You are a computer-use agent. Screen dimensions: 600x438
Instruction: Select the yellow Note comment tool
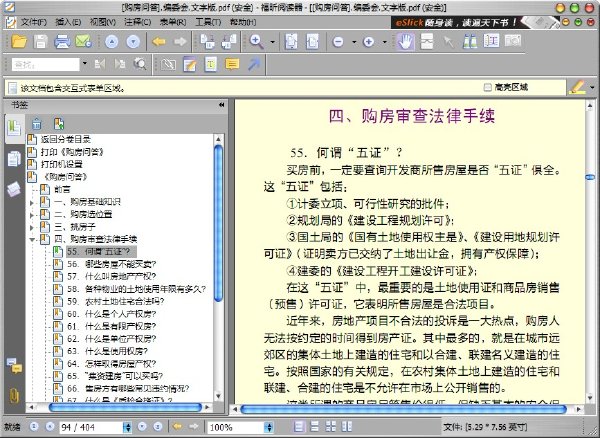[x=232, y=64]
